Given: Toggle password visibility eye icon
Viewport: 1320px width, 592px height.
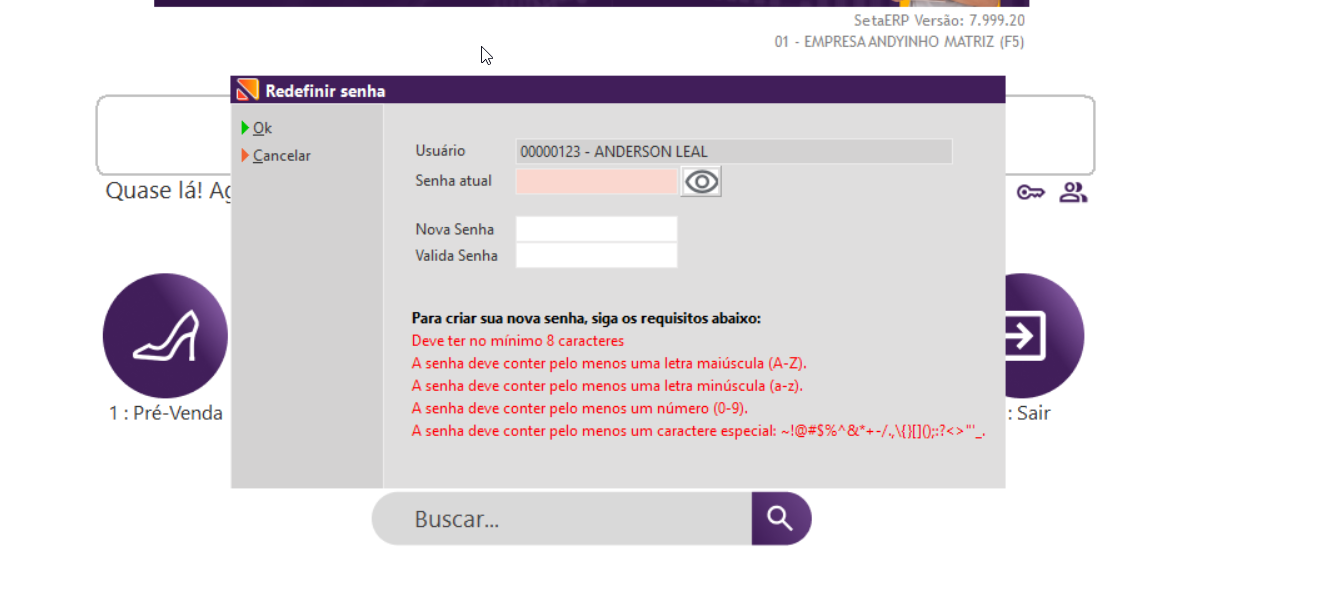Looking at the screenshot, I should (701, 181).
